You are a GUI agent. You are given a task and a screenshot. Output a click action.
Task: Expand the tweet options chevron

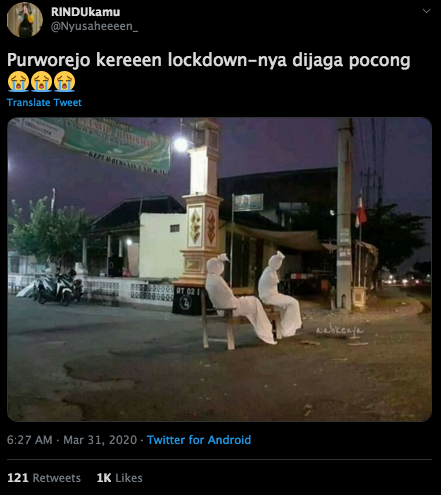426,11
